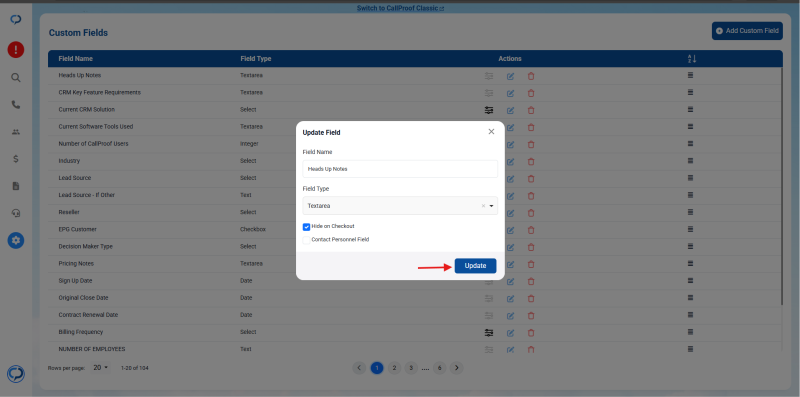Open the Field Type Textarea dropdown
The image size is (800, 397).
pos(400,206)
